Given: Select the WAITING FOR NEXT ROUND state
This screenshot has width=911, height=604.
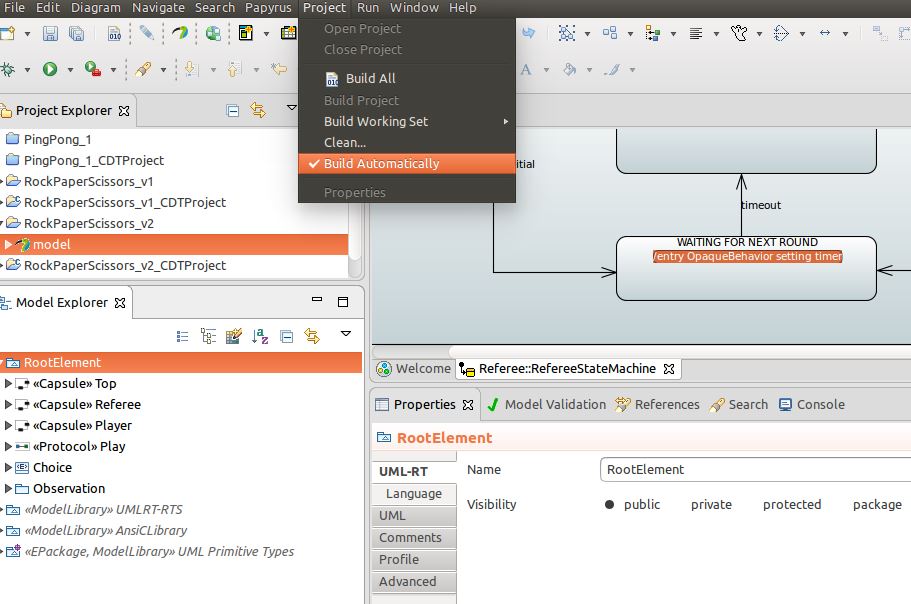Looking at the screenshot, I should pyautogui.click(x=746, y=268).
